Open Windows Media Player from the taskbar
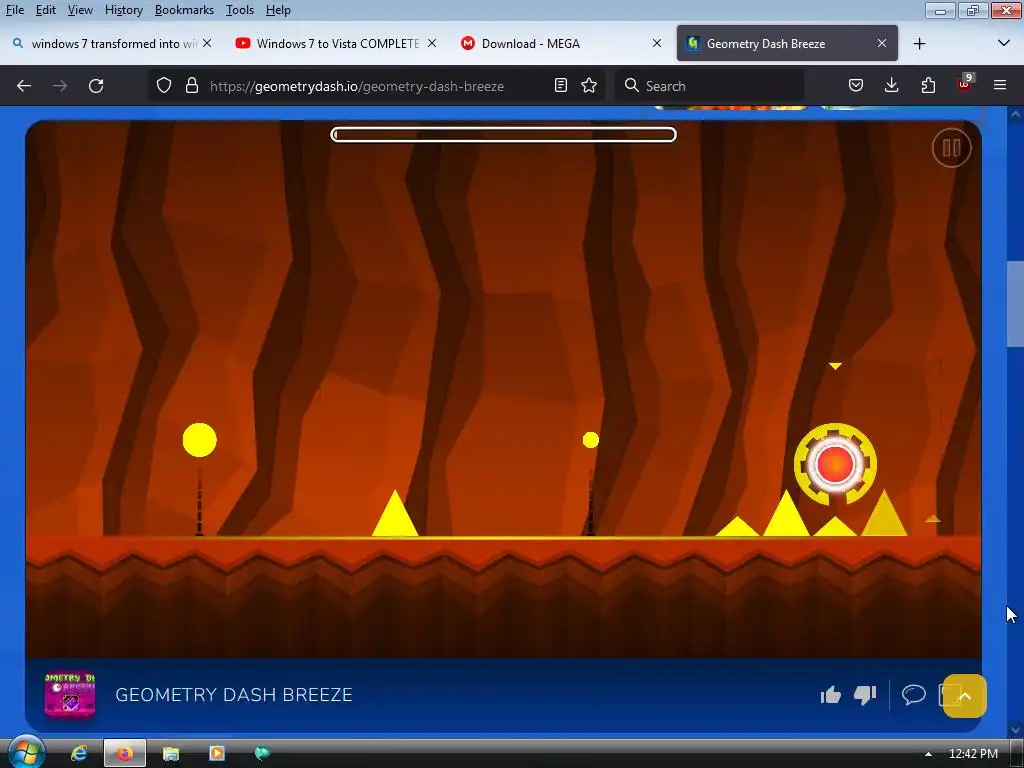This screenshot has width=1024, height=768. tap(216, 753)
